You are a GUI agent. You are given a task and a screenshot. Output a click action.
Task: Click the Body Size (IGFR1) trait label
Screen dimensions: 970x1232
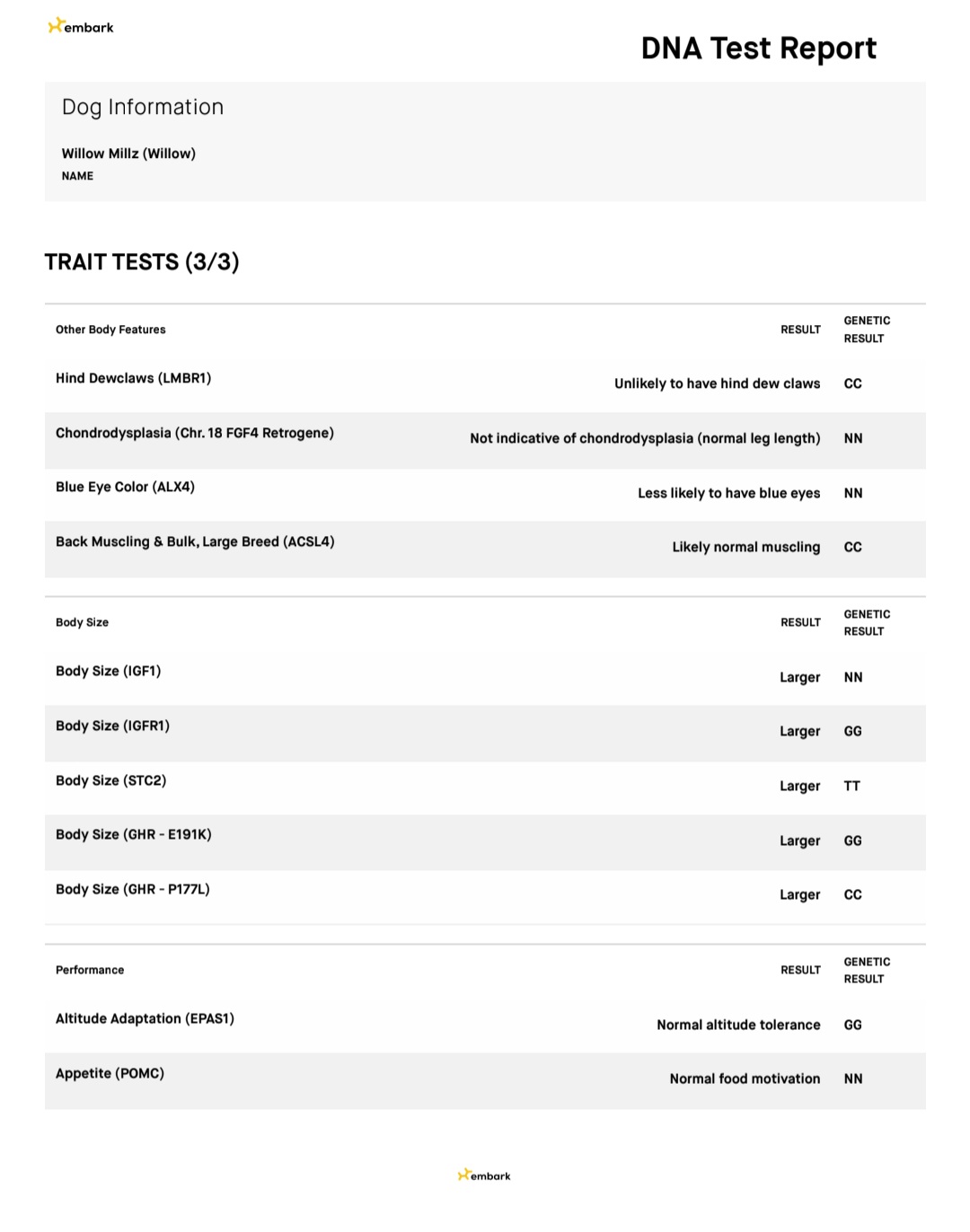tap(112, 726)
